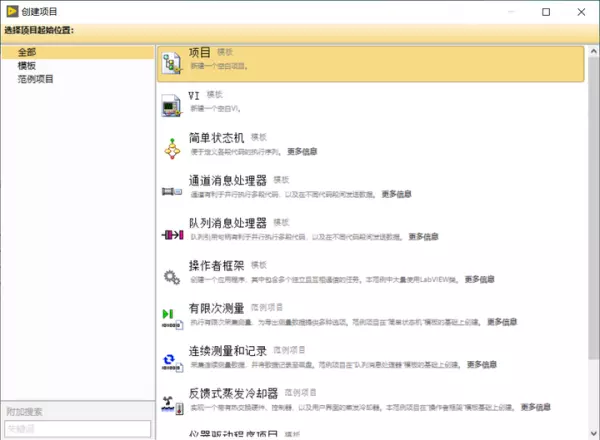Open 更多信息 link for 队列消息处理器
Viewport: 600px width, 440px height.
[x=423, y=236]
